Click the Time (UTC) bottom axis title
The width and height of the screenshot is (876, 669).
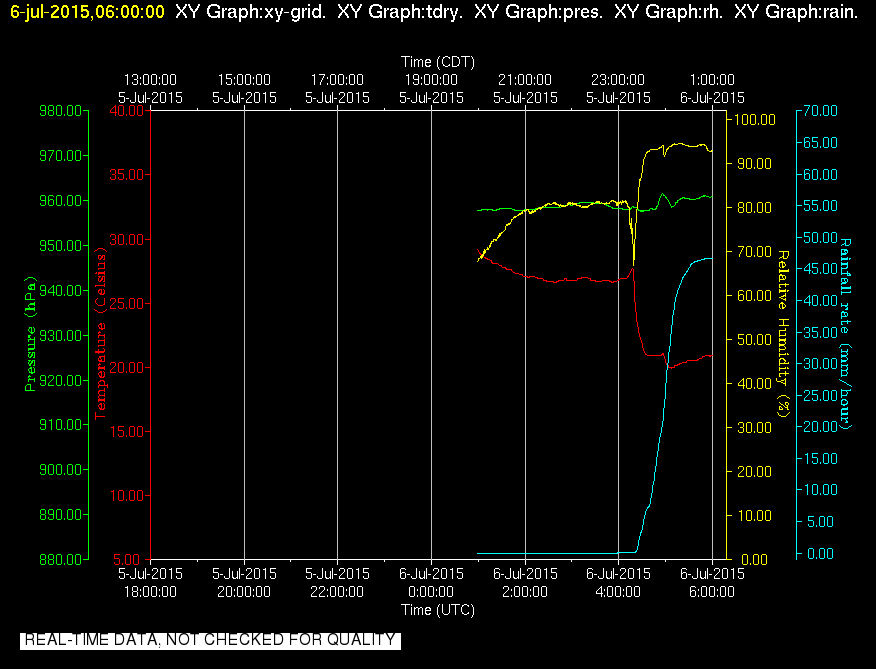(x=438, y=610)
